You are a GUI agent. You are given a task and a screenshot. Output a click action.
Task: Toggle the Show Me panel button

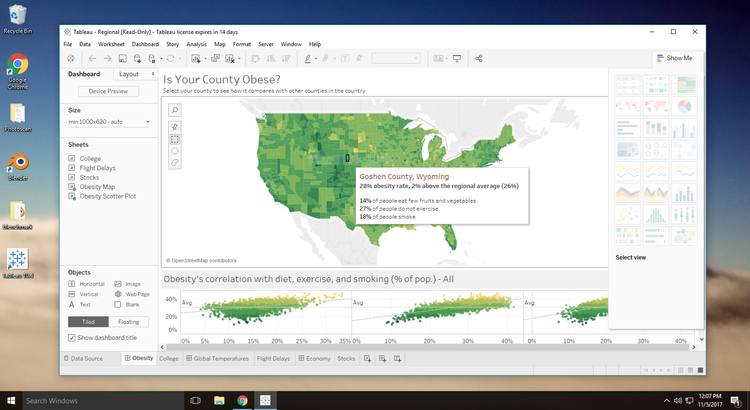point(675,58)
